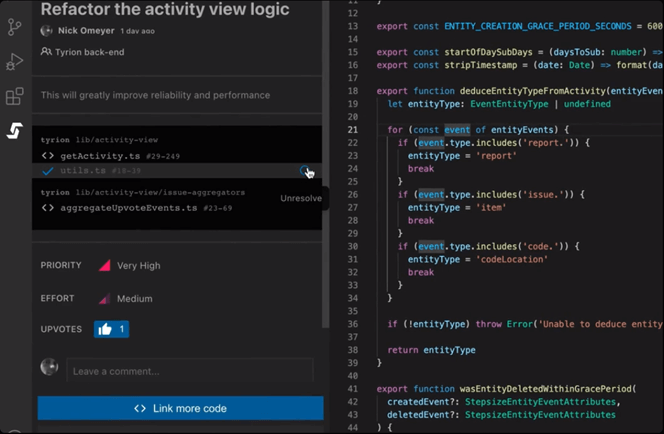Click the EFFORT label
Viewport: 664px width, 434px height.
point(58,298)
